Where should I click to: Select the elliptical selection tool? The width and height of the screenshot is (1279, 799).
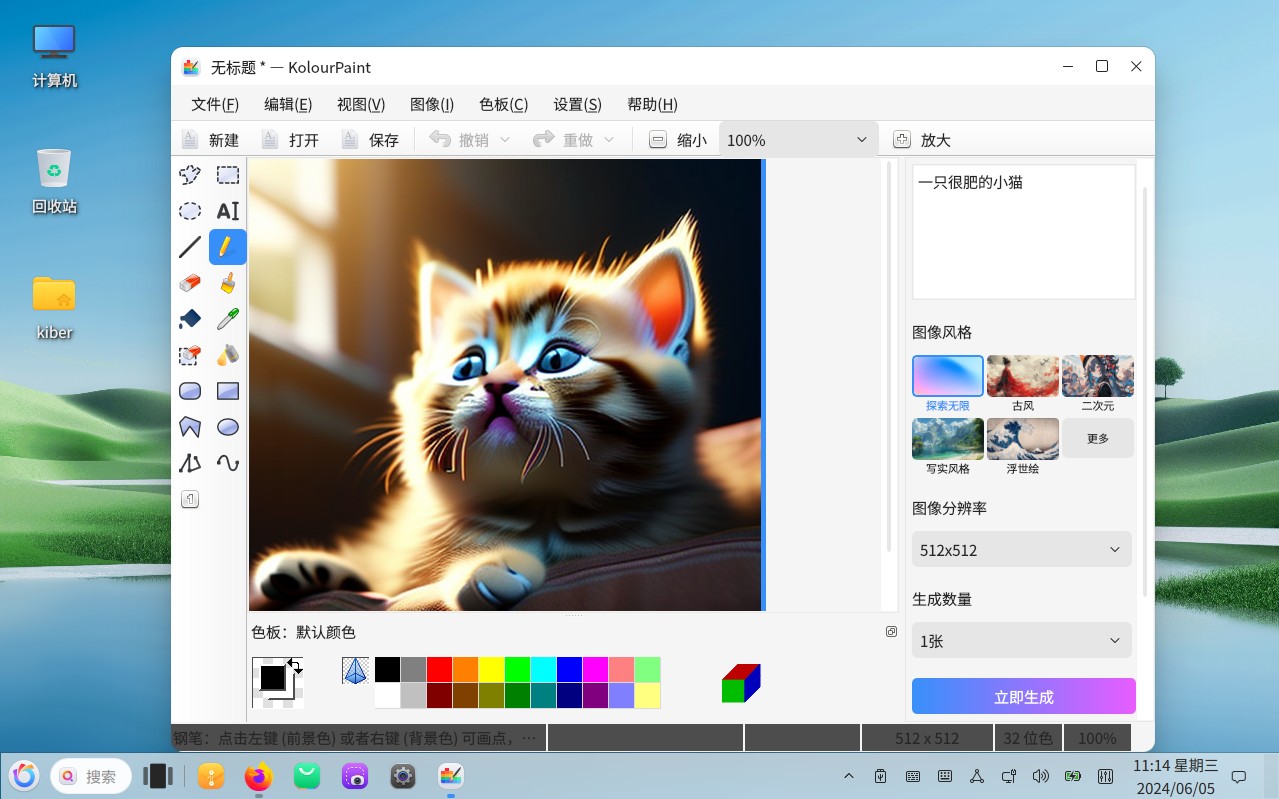(x=190, y=211)
